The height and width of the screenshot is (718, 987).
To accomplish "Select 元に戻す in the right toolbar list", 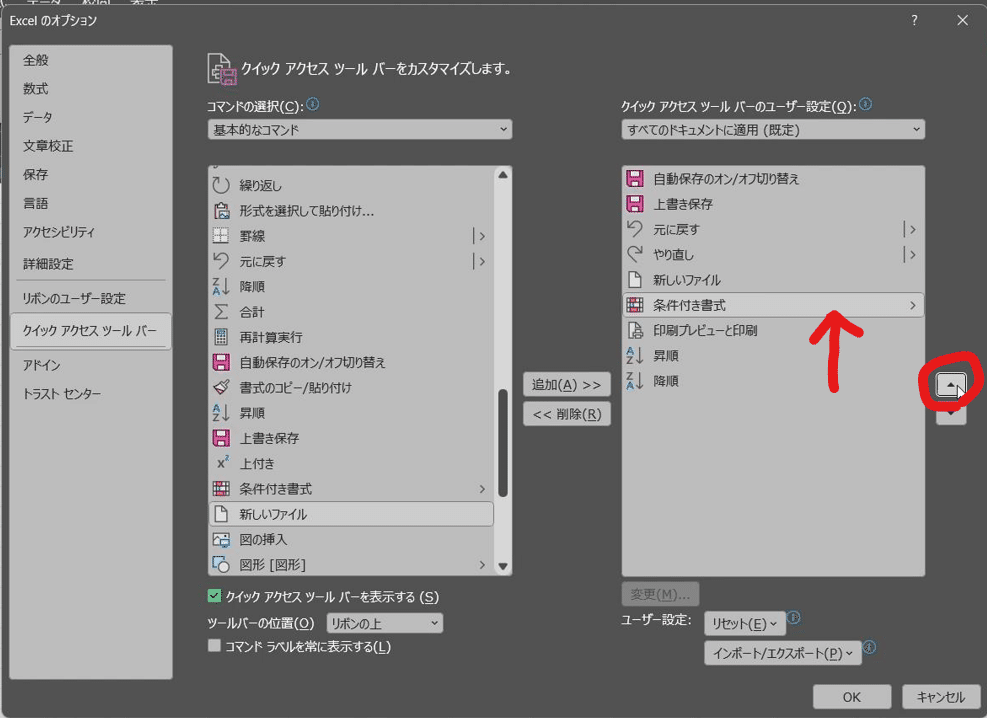I will click(773, 229).
